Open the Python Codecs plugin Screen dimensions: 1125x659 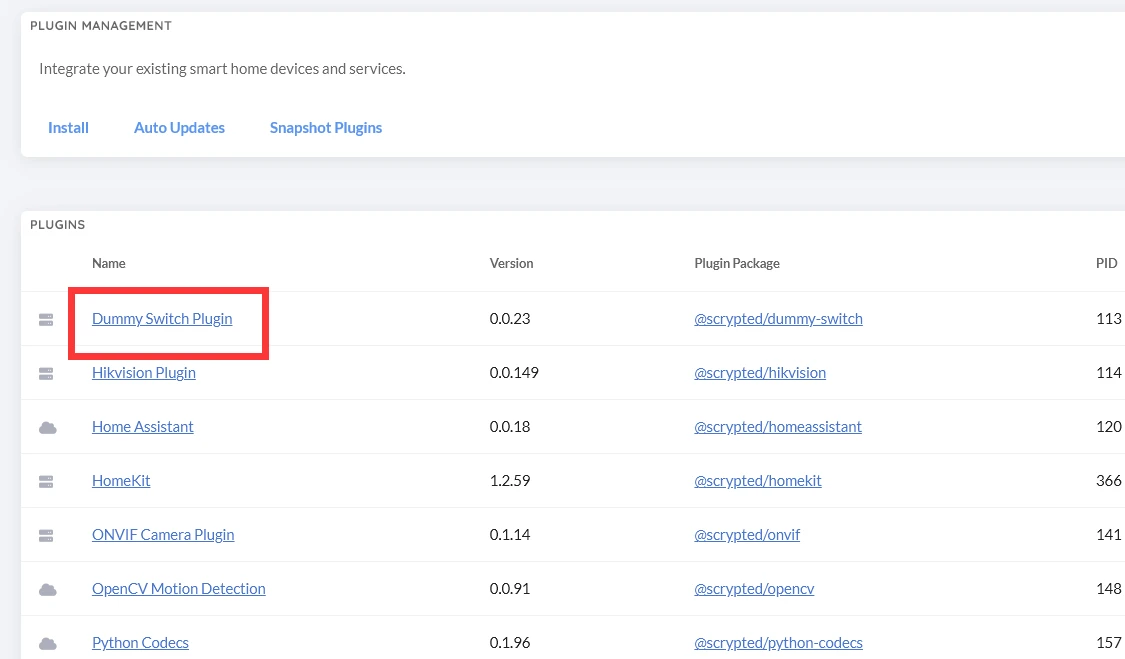point(140,643)
